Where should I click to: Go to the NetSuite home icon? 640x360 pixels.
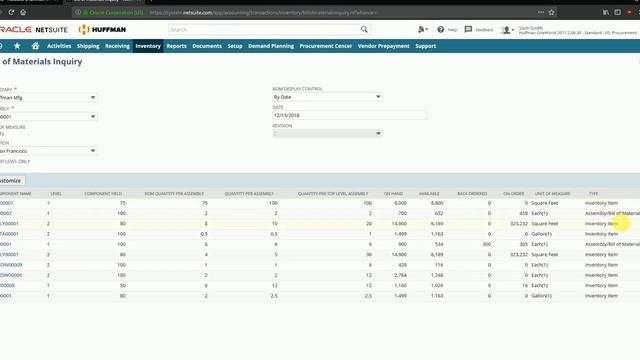point(36,46)
